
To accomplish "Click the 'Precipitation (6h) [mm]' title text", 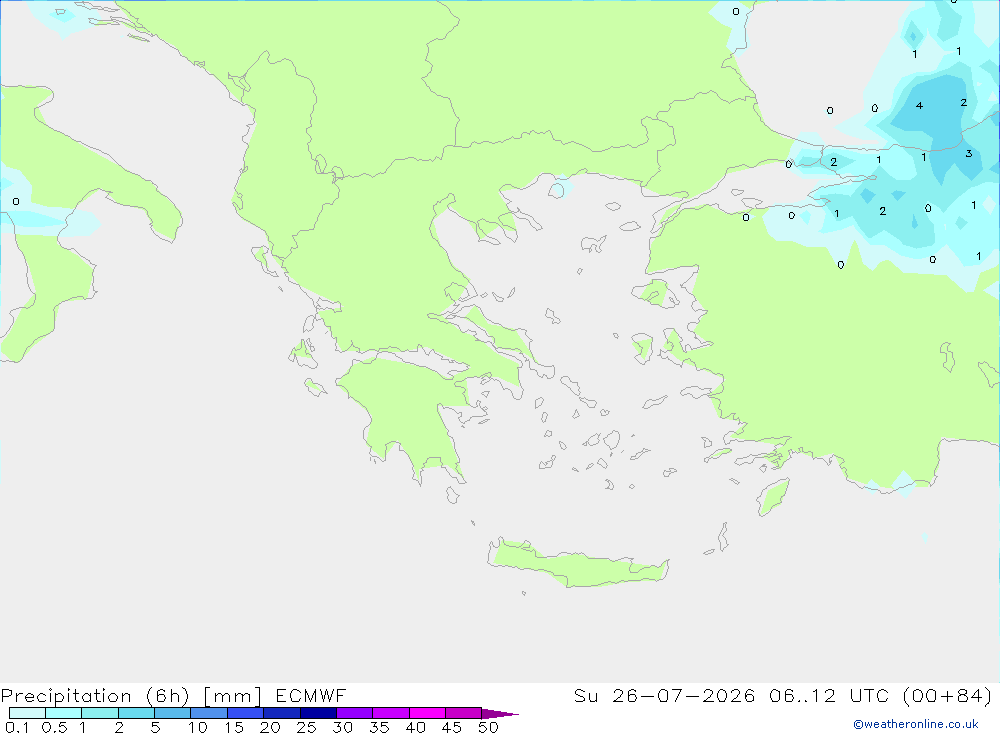I will [131, 696].
